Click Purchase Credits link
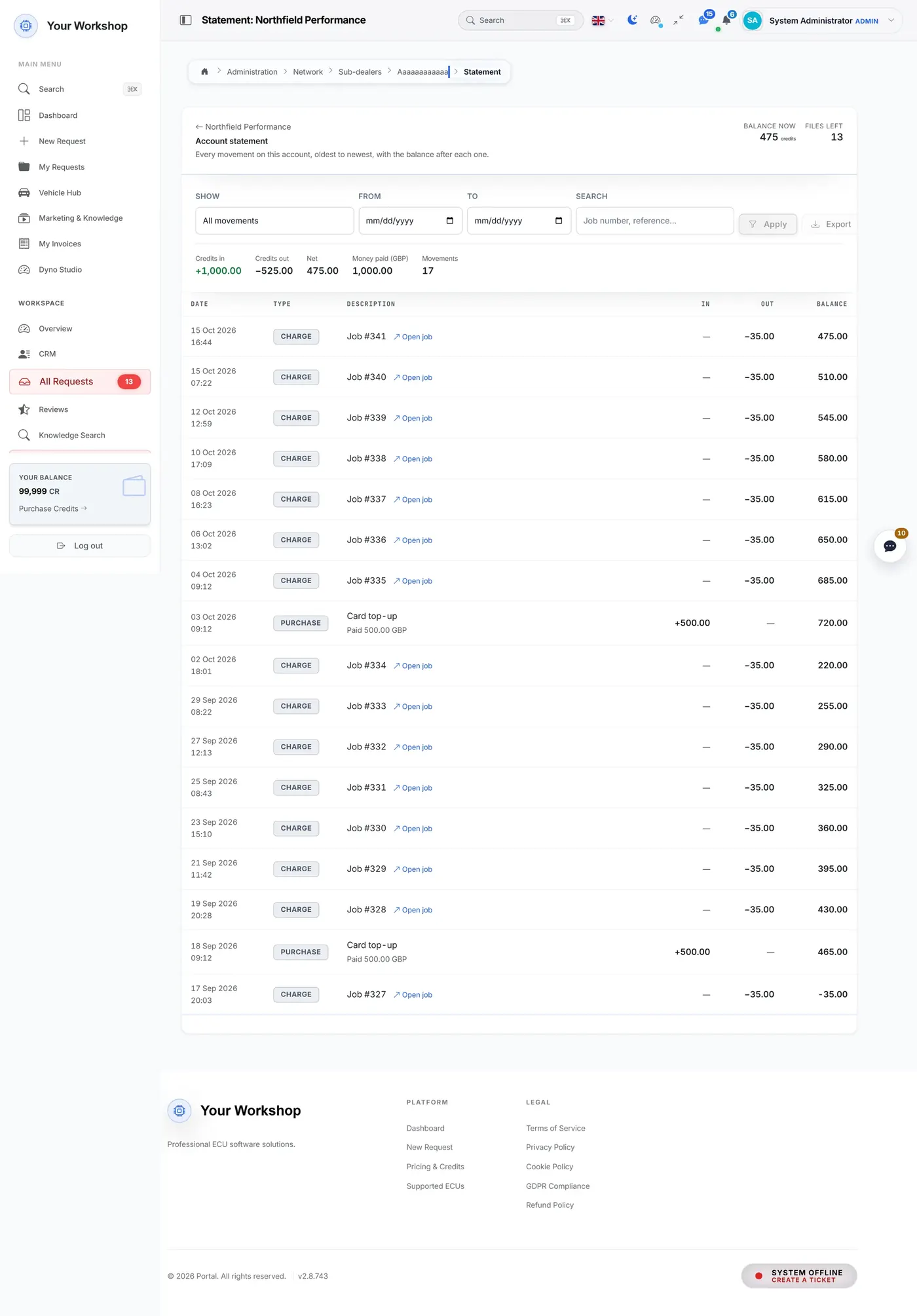Image resolution: width=917 pixels, height=1316 pixels. pos(53,509)
